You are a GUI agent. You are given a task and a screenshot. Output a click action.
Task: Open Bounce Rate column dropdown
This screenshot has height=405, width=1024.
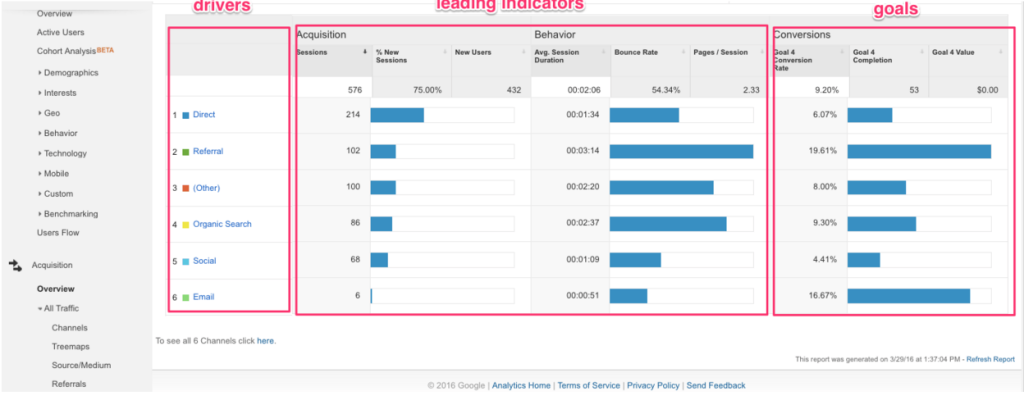pos(684,52)
